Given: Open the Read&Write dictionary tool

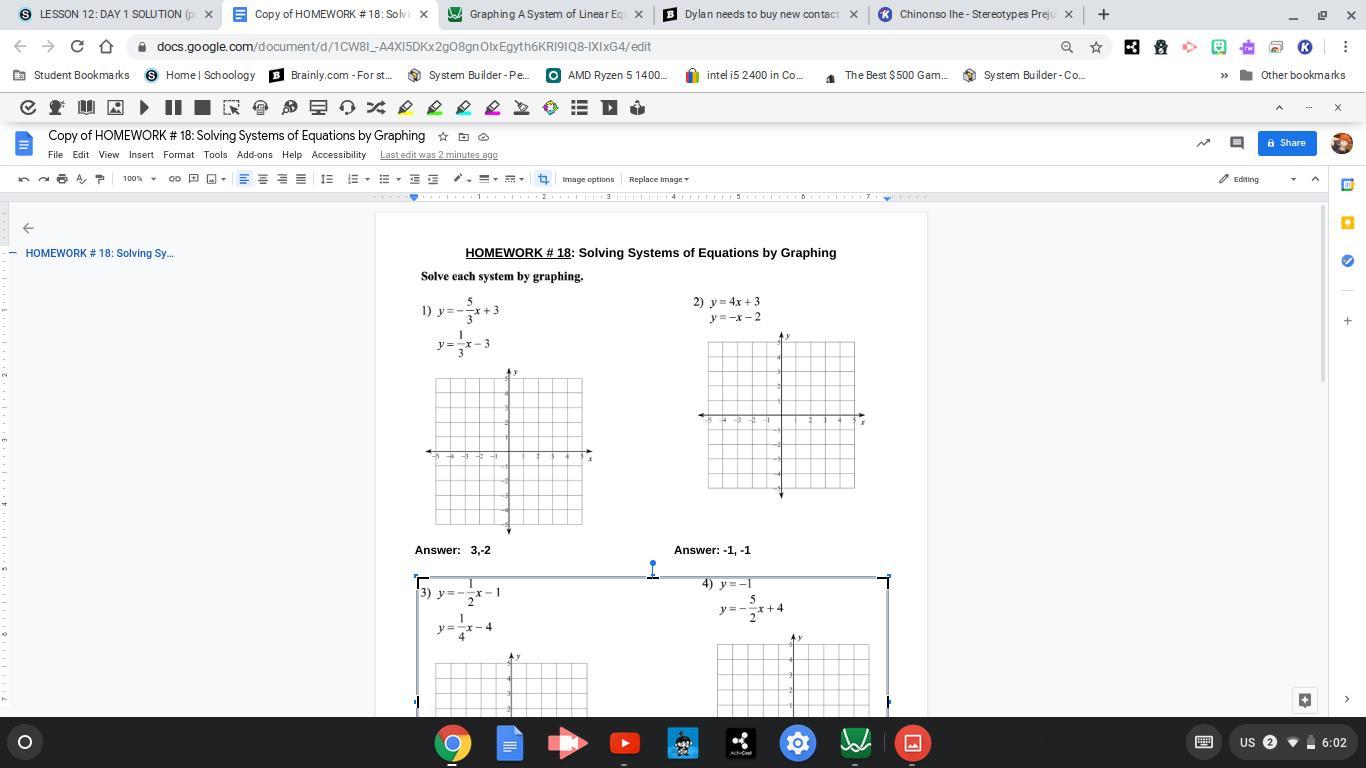Looking at the screenshot, I should [86, 108].
